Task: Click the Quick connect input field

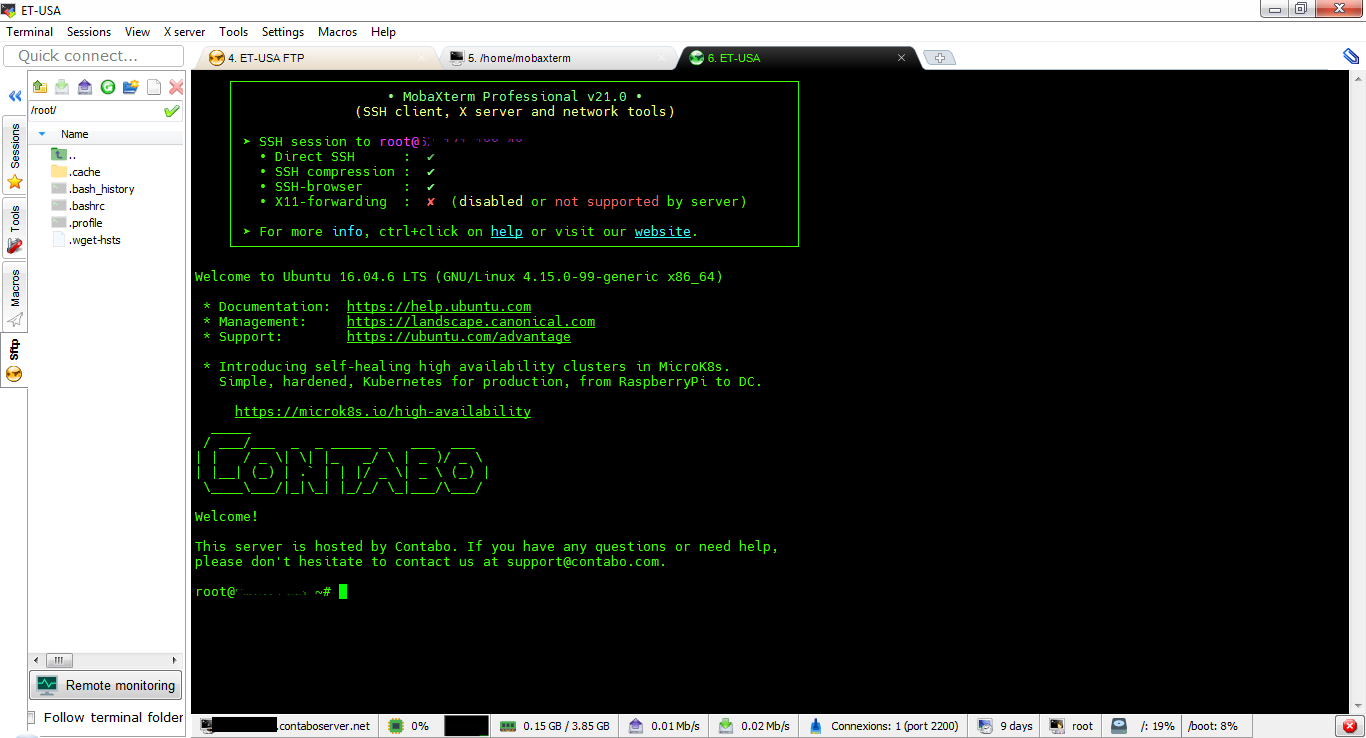Action: tap(93, 56)
